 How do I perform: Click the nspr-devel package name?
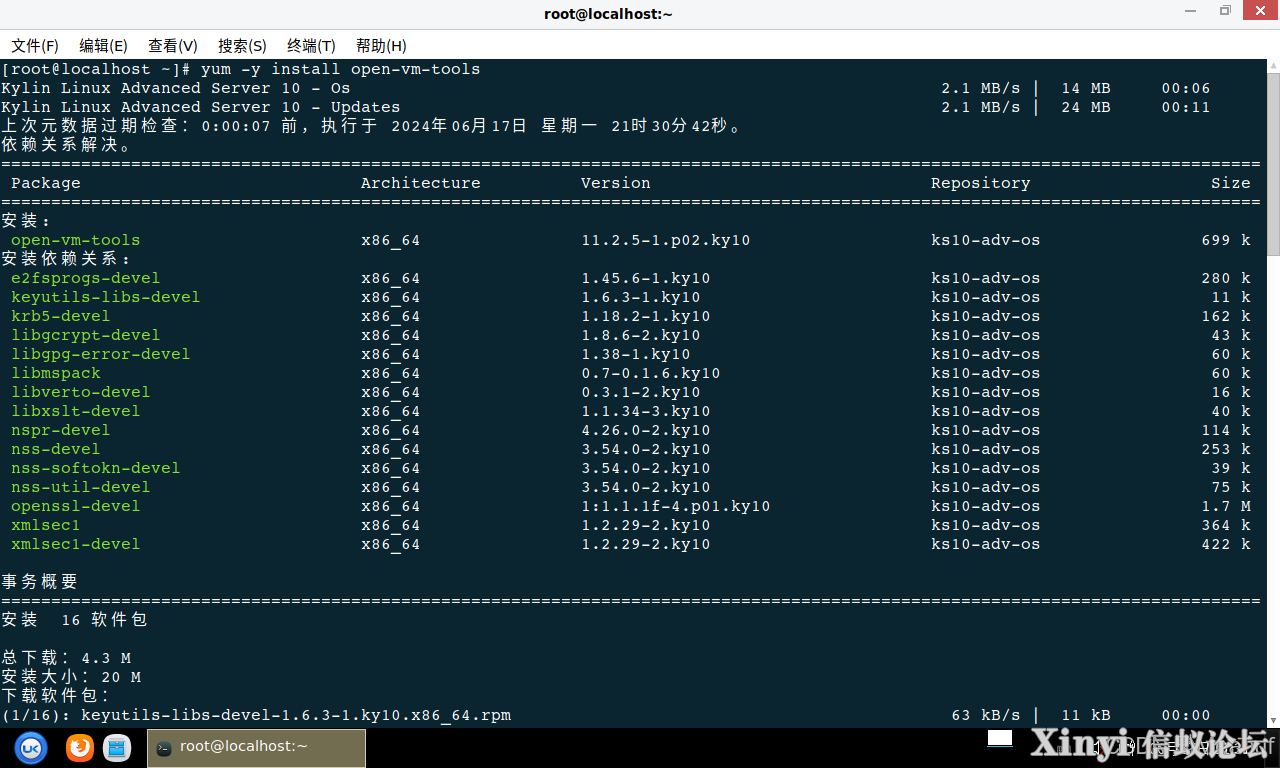point(60,430)
